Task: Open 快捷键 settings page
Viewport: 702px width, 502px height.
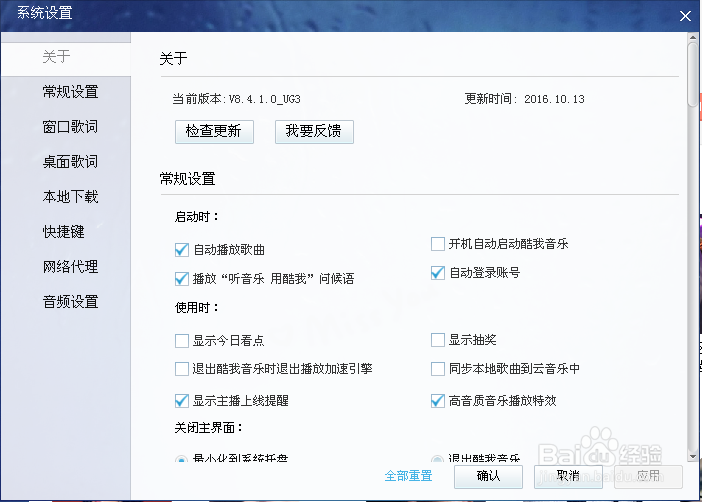Action: tap(66, 232)
